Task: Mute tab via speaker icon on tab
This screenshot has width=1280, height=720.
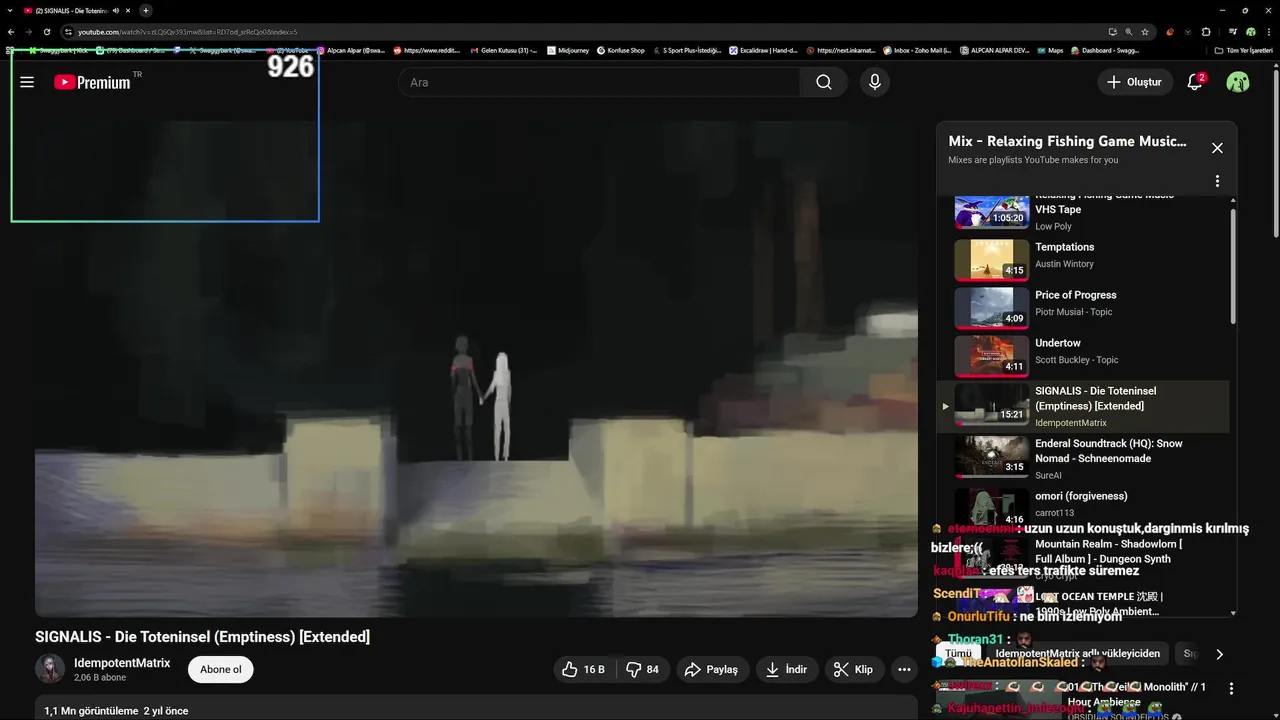Action: click(116, 10)
